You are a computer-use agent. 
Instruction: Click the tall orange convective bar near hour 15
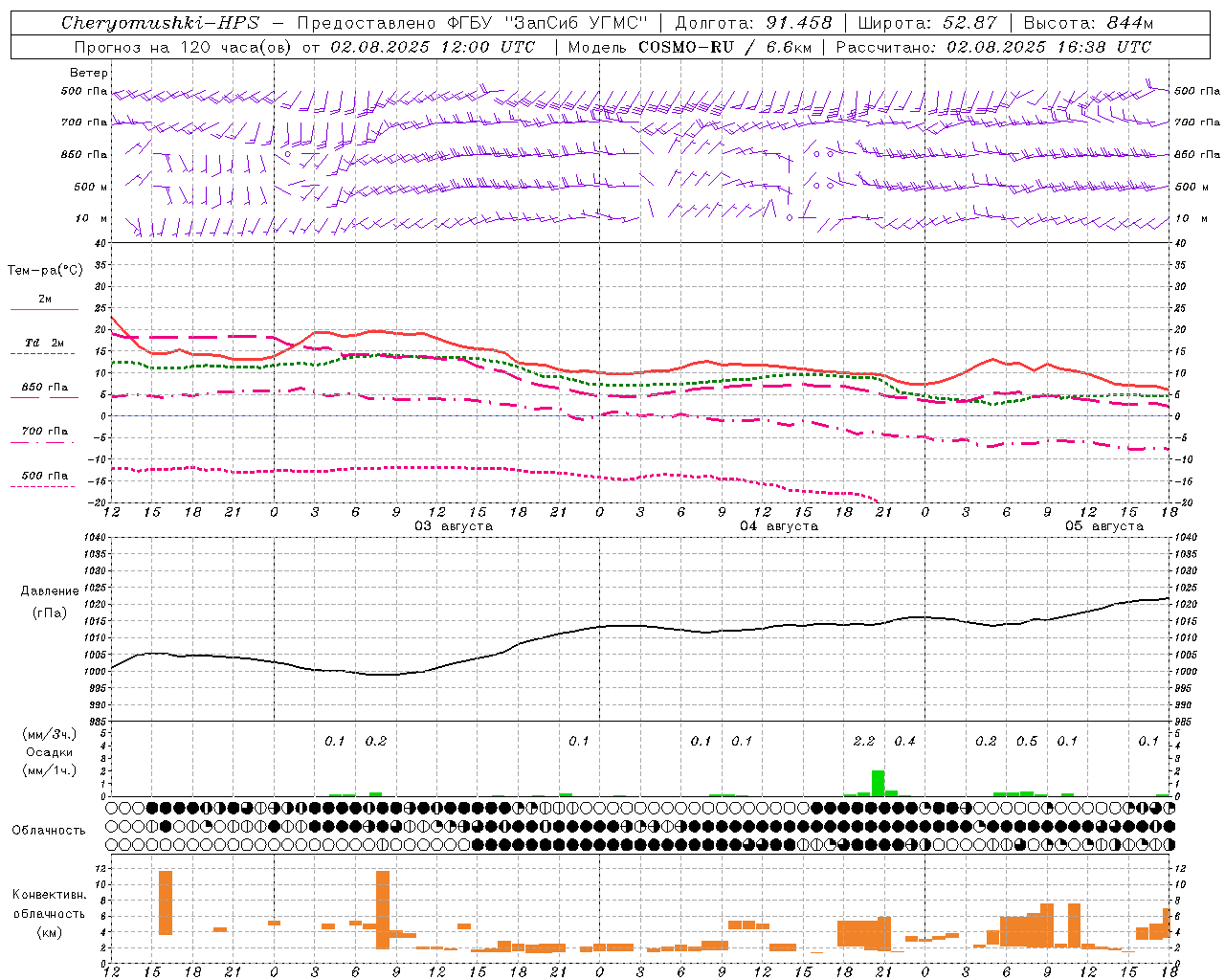point(166,902)
